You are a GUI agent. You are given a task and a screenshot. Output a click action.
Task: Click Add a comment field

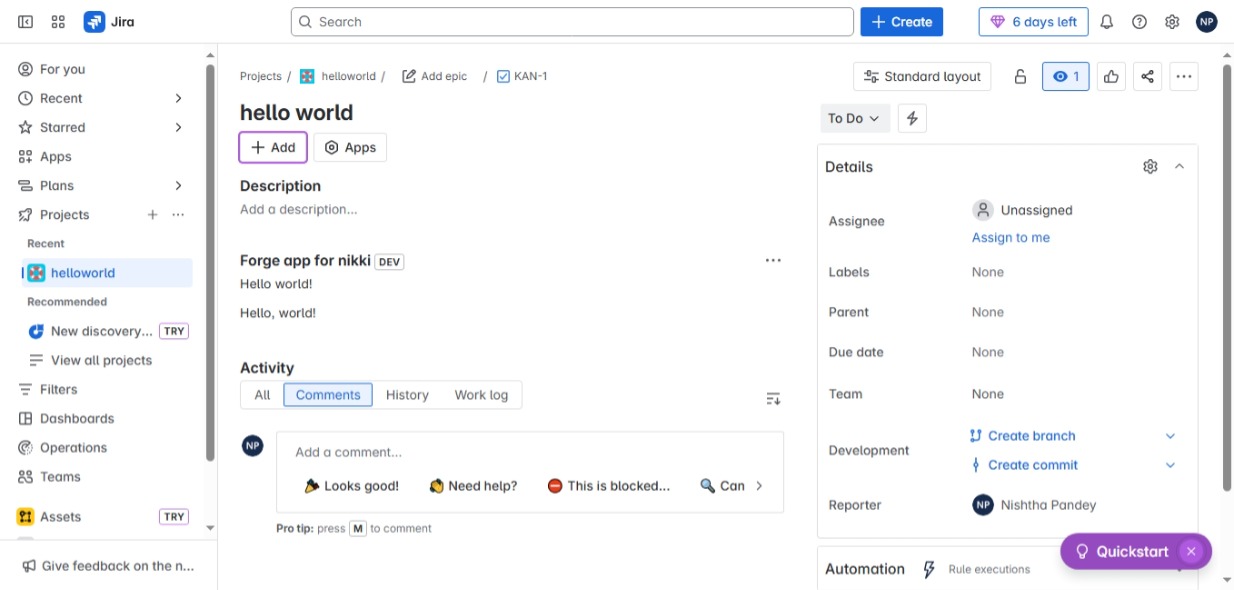pyautogui.click(x=530, y=452)
